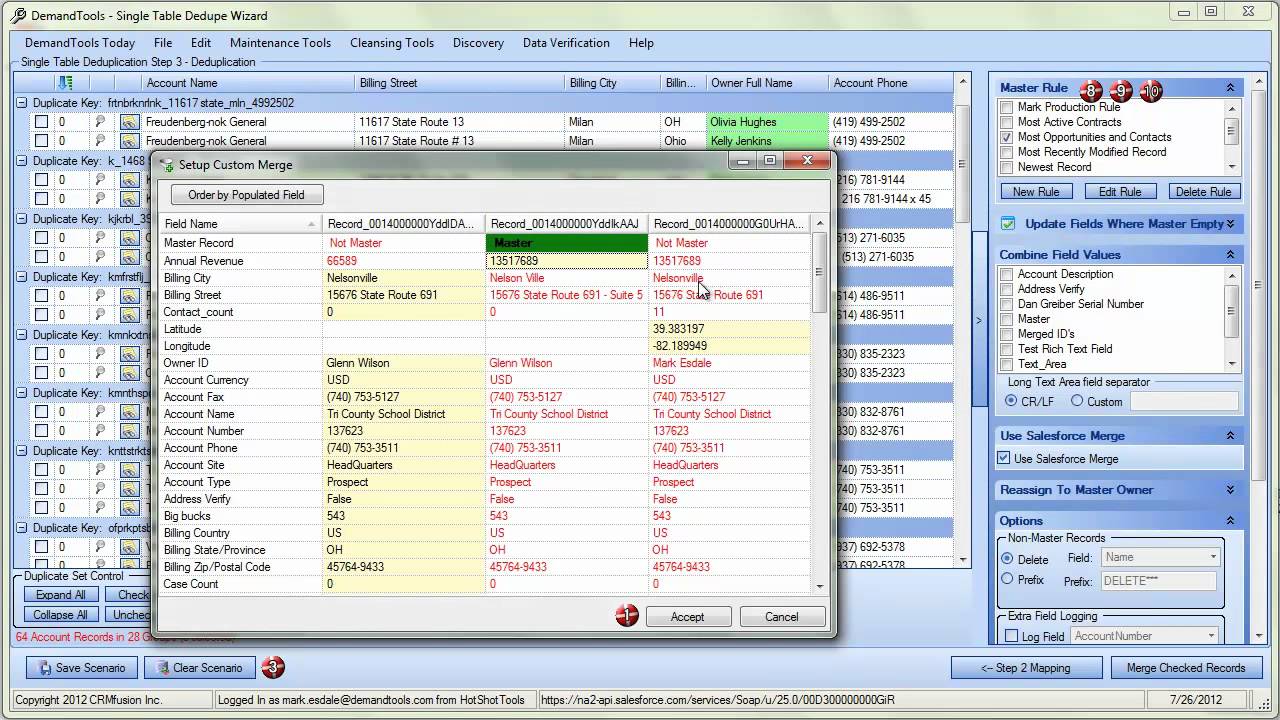Enable Most Active Contracts rule
Screen dimensions: 1280x720
point(1007,122)
